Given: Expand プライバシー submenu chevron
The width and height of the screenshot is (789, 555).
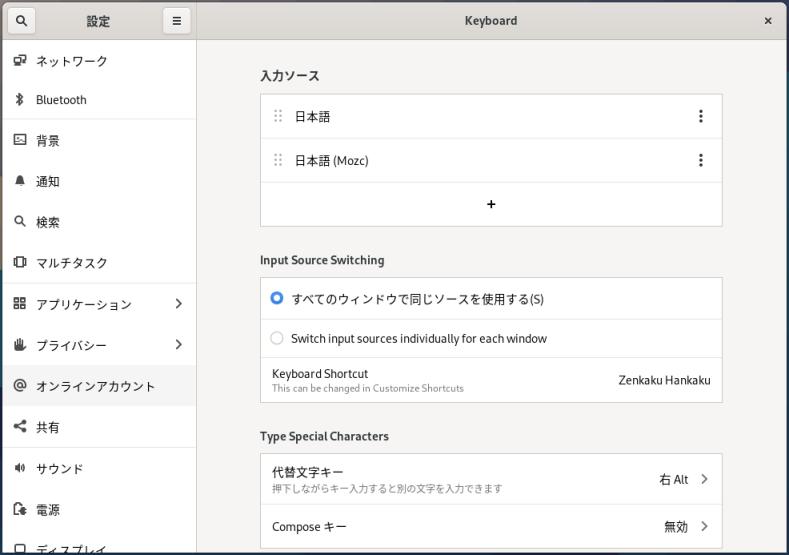Looking at the screenshot, I should pos(178,345).
